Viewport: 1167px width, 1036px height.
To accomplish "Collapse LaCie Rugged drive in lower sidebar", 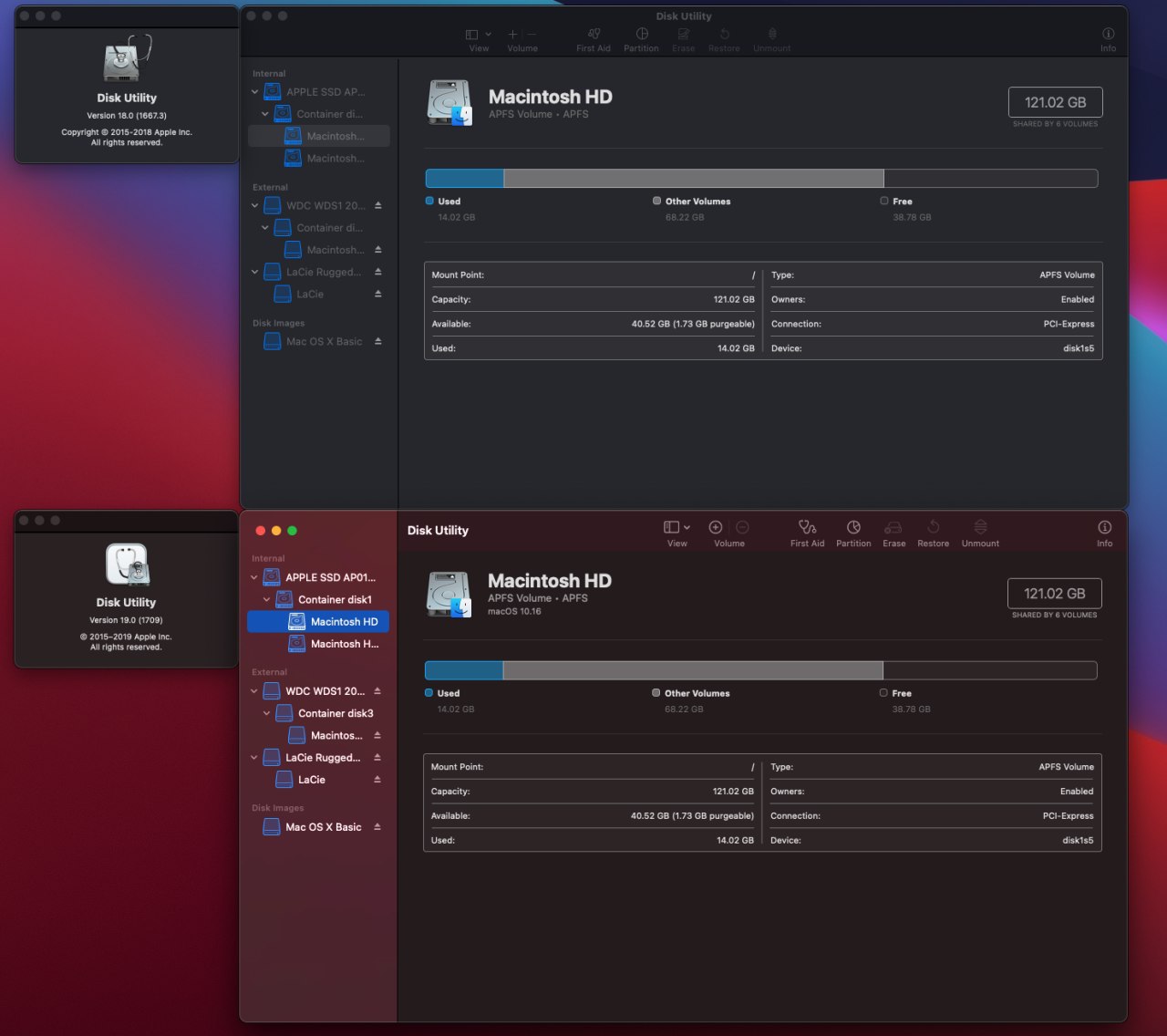I will 254,758.
